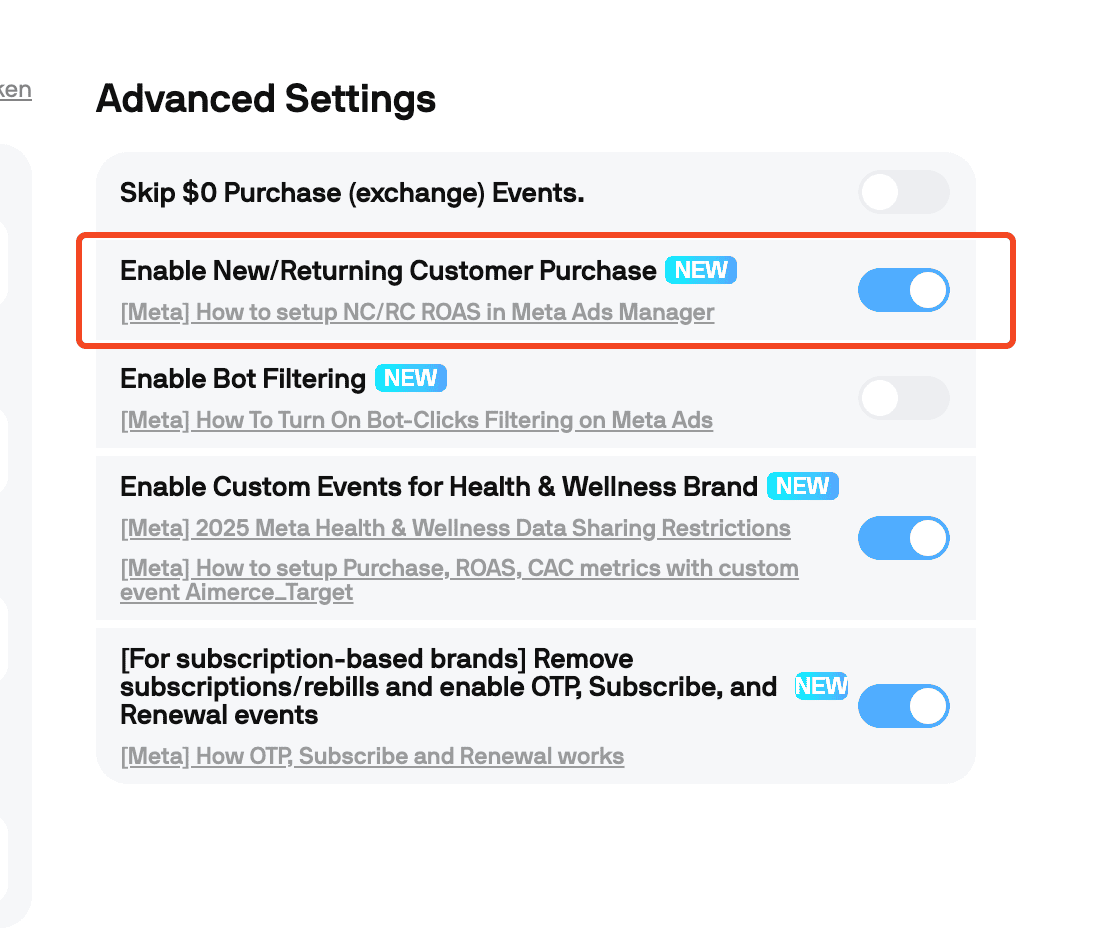Disable subscription-based brands OTP/Renewal toggle
Screen dimensions: 1108x932
point(903,706)
